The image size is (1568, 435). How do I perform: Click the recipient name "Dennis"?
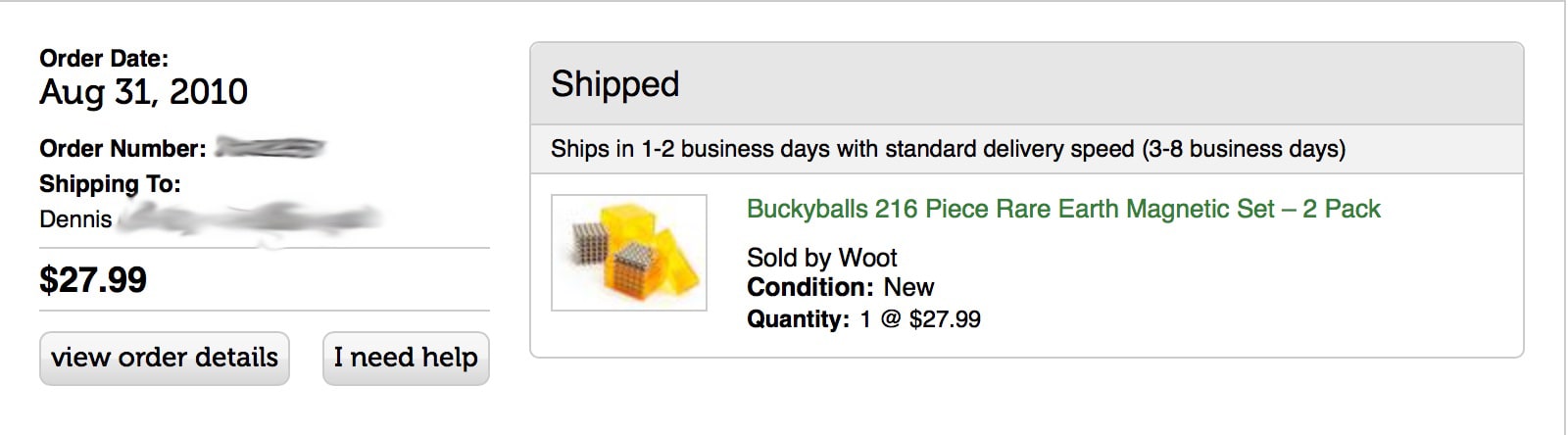(x=75, y=219)
